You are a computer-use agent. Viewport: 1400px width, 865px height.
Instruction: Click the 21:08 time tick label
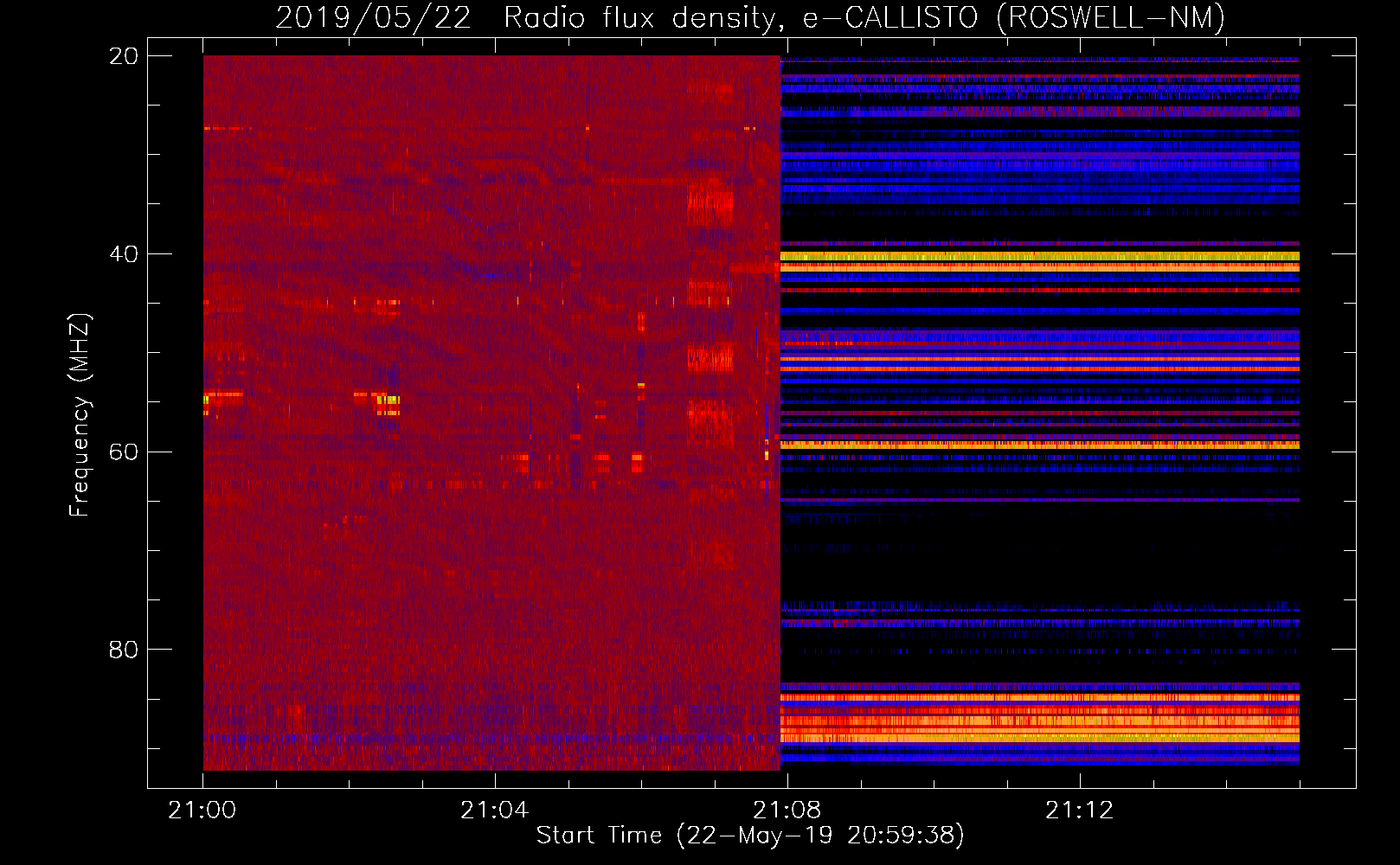[x=787, y=811]
